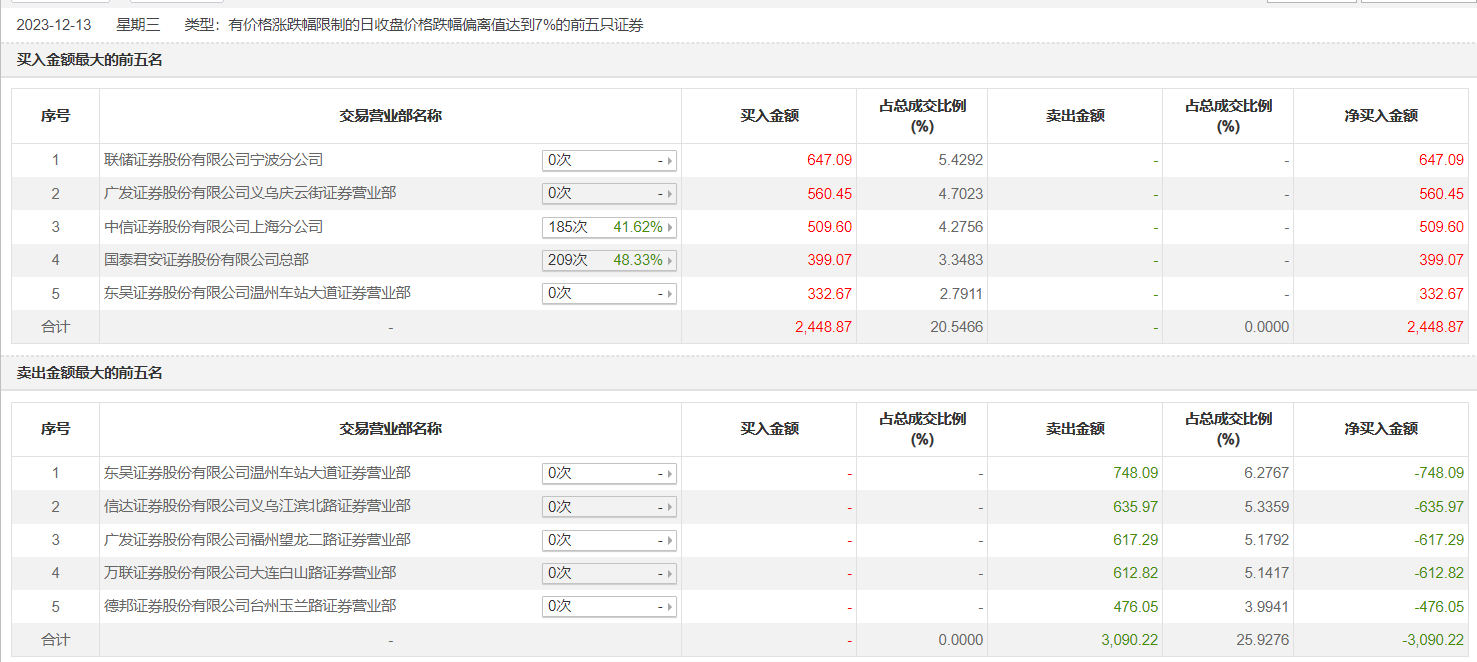This screenshot has width=1477, height=662.
Task: Click the arrow beside 广发证券福州望龙二路营业部
Action: (669, 540)
